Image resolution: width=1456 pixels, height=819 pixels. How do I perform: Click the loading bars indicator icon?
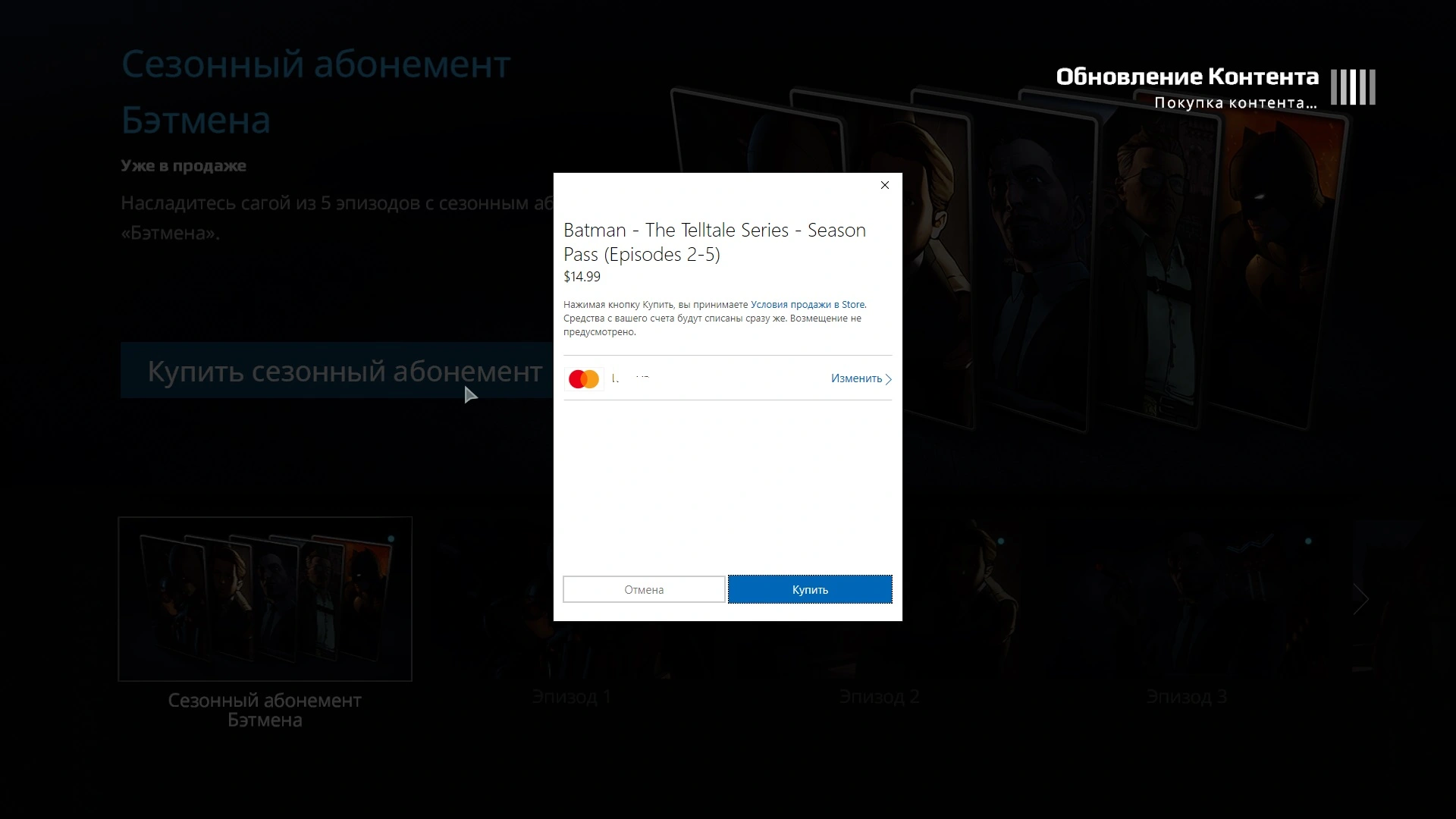click(x=1353, y=87)
